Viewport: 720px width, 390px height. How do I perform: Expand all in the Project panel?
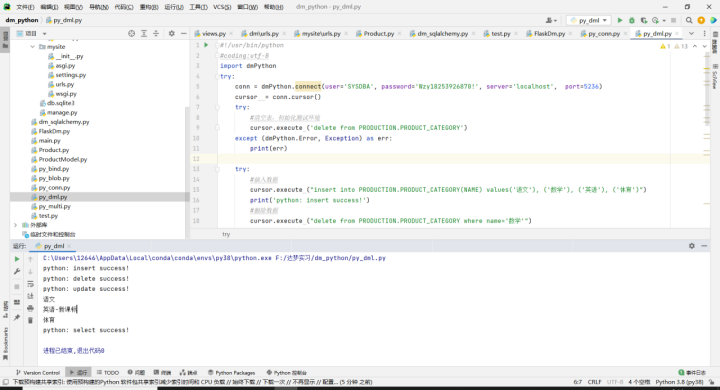144,34
